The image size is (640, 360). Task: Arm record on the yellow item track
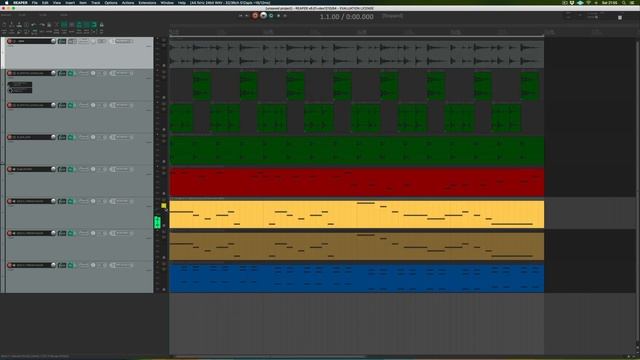(x=9, y=201)
